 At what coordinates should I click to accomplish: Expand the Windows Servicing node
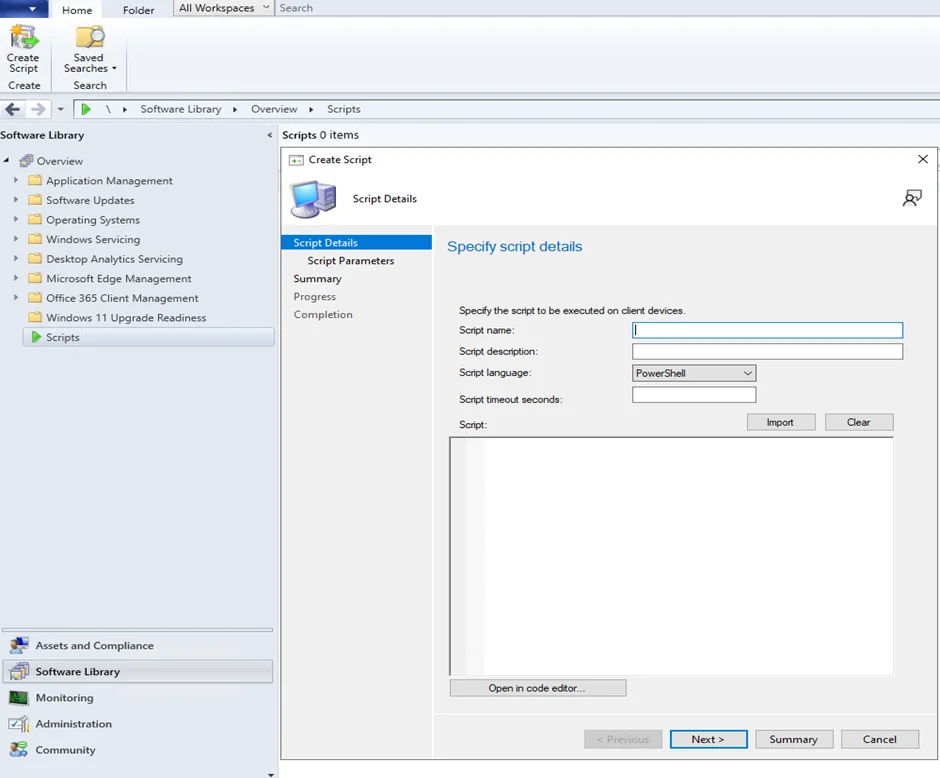click(16, 239)
